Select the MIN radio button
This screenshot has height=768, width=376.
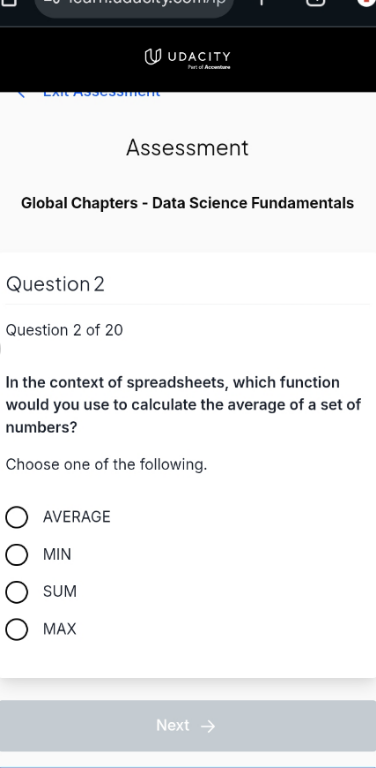(x=17, y=554)
